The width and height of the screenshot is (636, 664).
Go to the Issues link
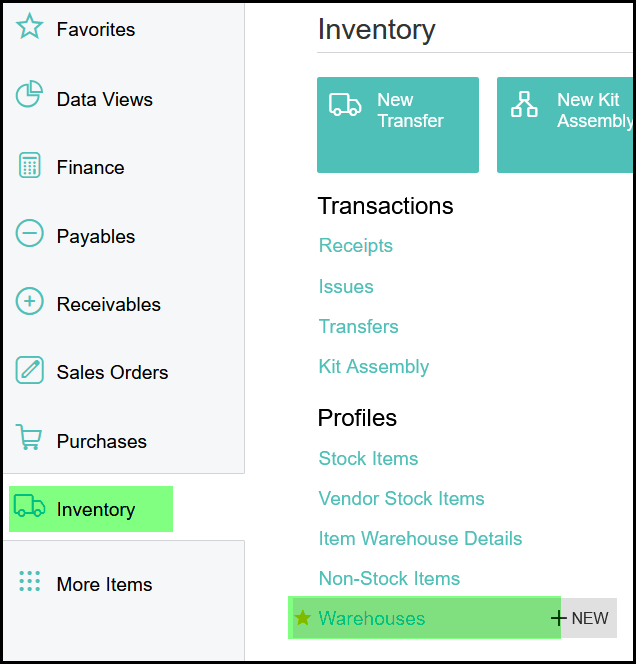[346, 287]
